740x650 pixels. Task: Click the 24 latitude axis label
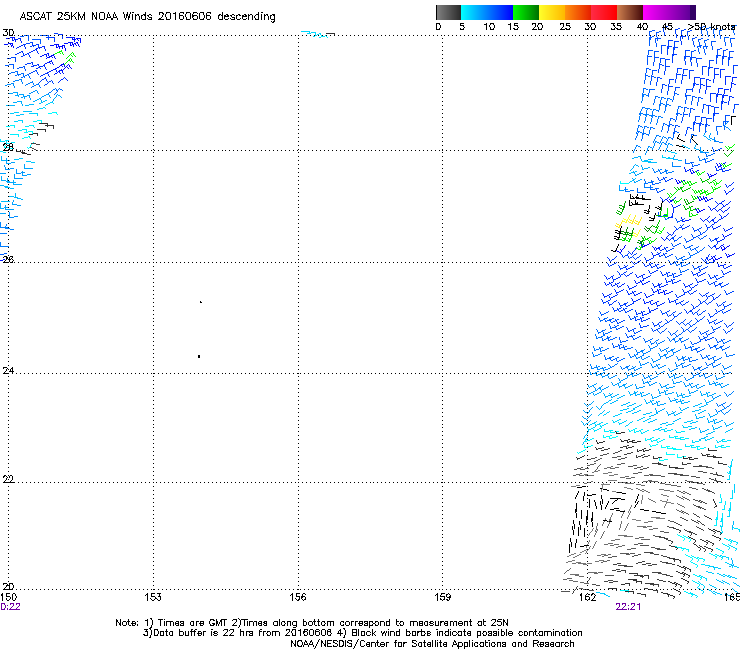tap(8, 371)
